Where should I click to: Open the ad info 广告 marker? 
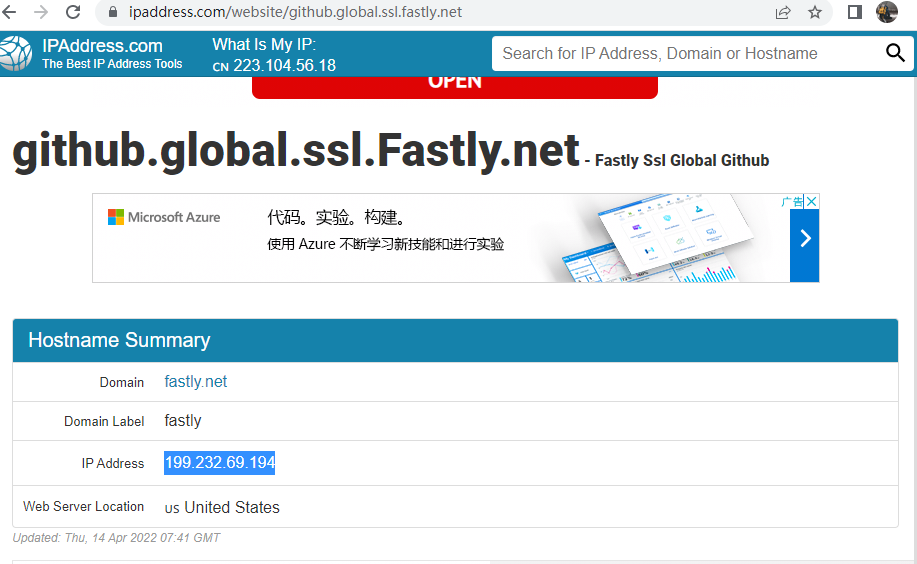pos(792,201)
